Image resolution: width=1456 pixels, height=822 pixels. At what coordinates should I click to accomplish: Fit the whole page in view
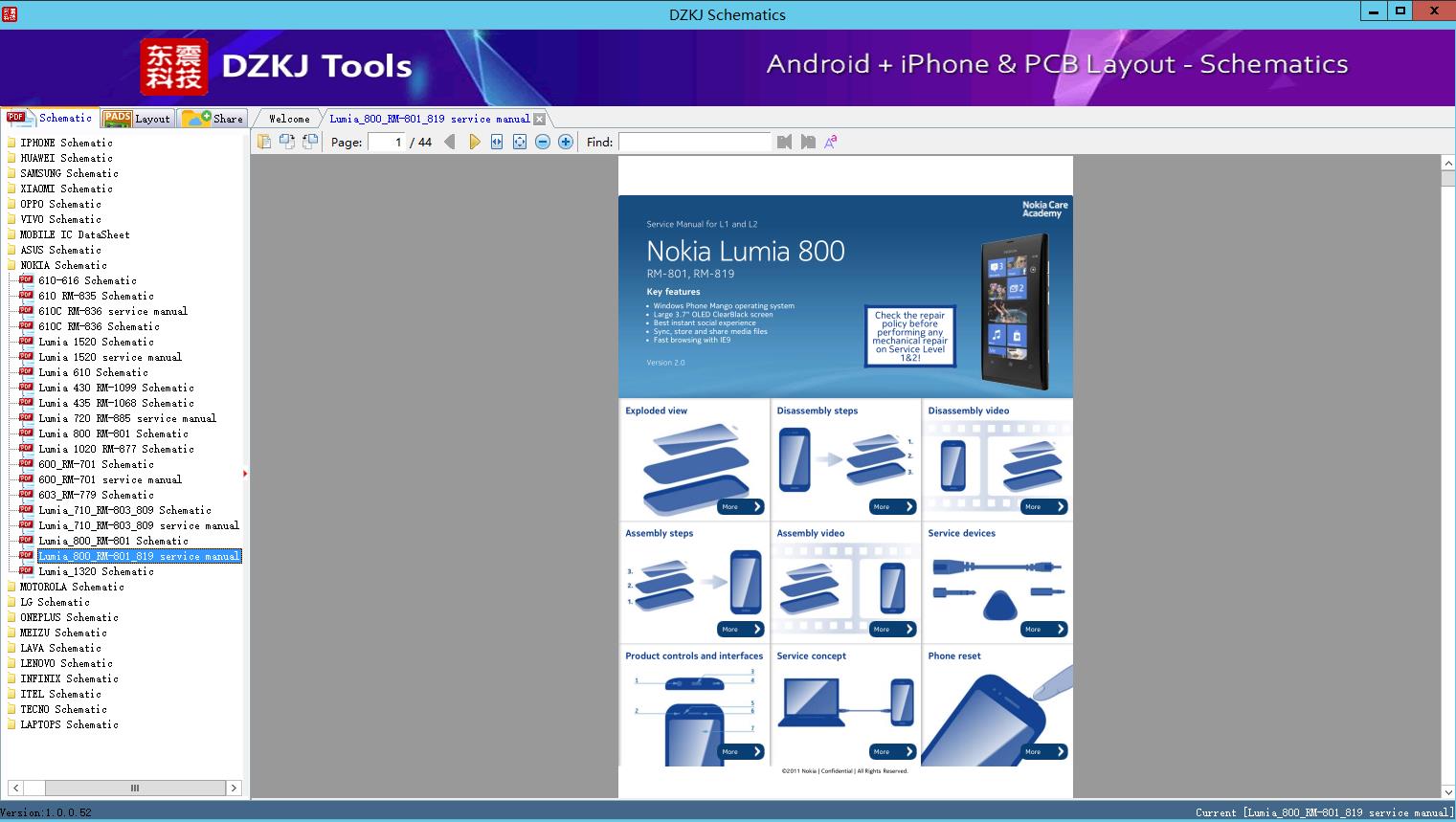click(x=520, y=142)
